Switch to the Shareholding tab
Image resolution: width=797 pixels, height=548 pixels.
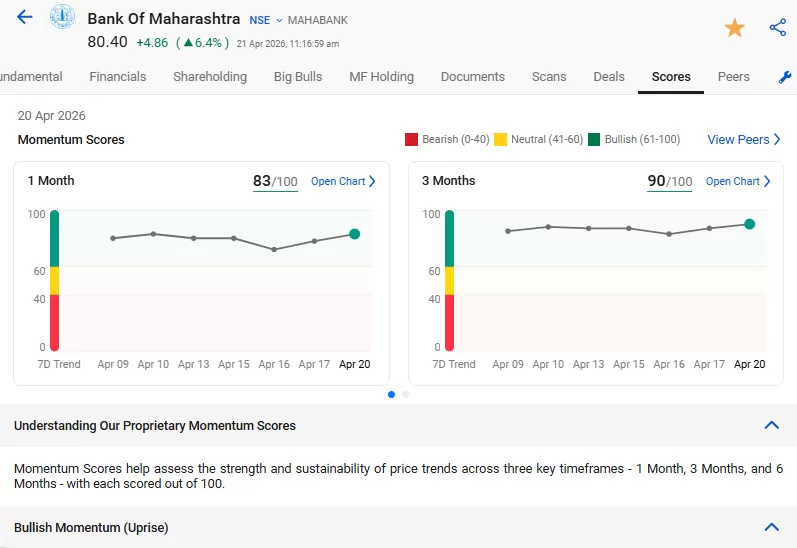(x=210, y=77)
